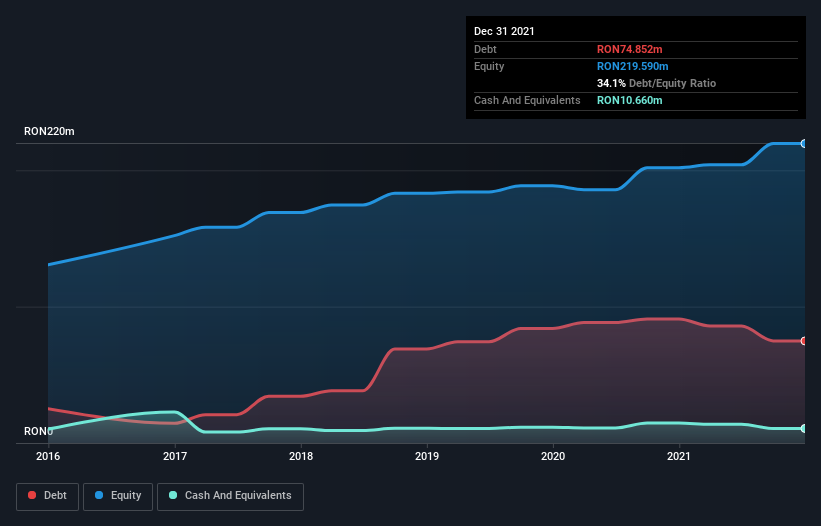Toggle the Equity series legend button
Image resolution: width=821 pixels, height=526 pixels.
pyautogui.click(x=118, y=496)
